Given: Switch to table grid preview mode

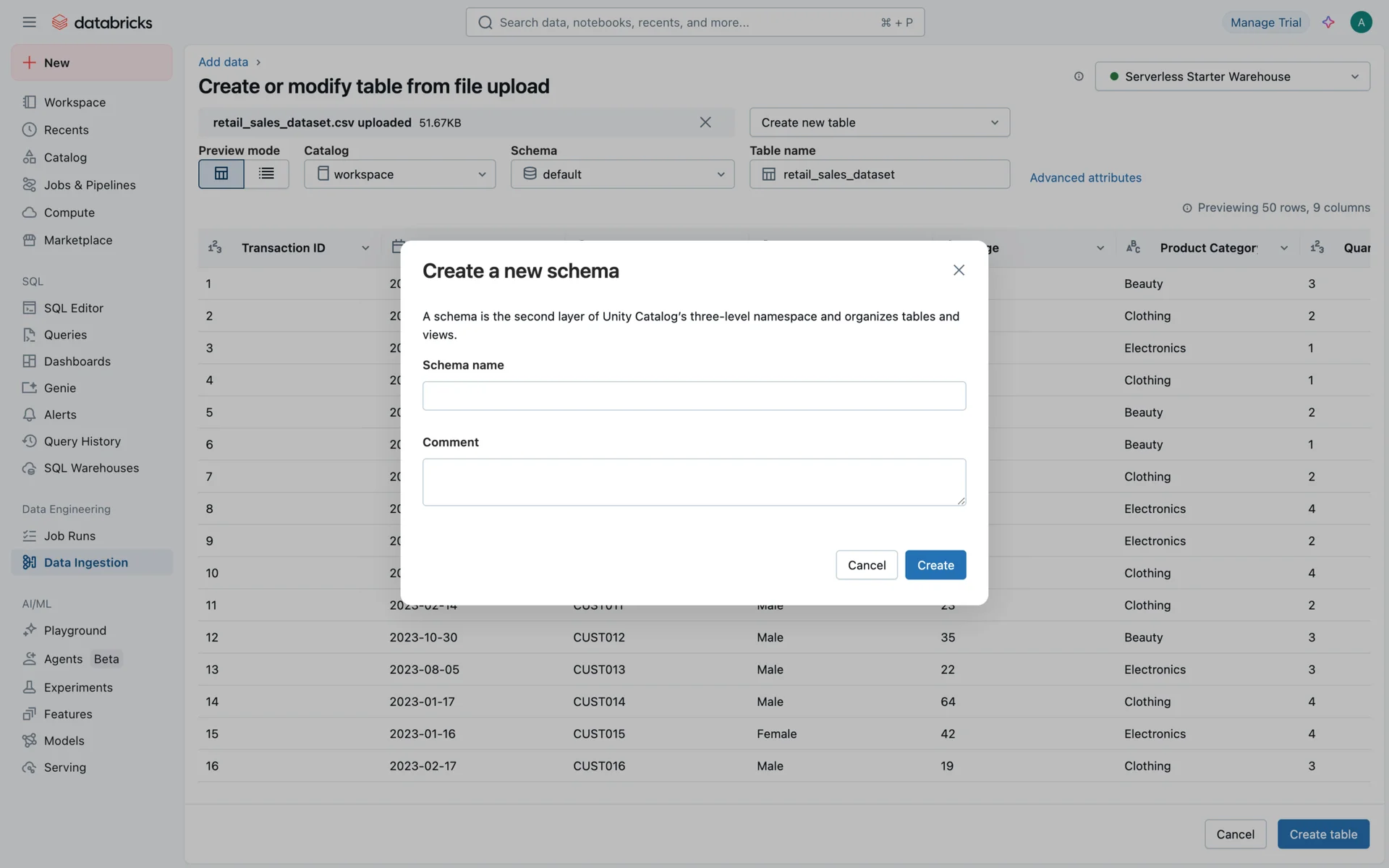Looking at the screenshot, I should pos(221,174).
